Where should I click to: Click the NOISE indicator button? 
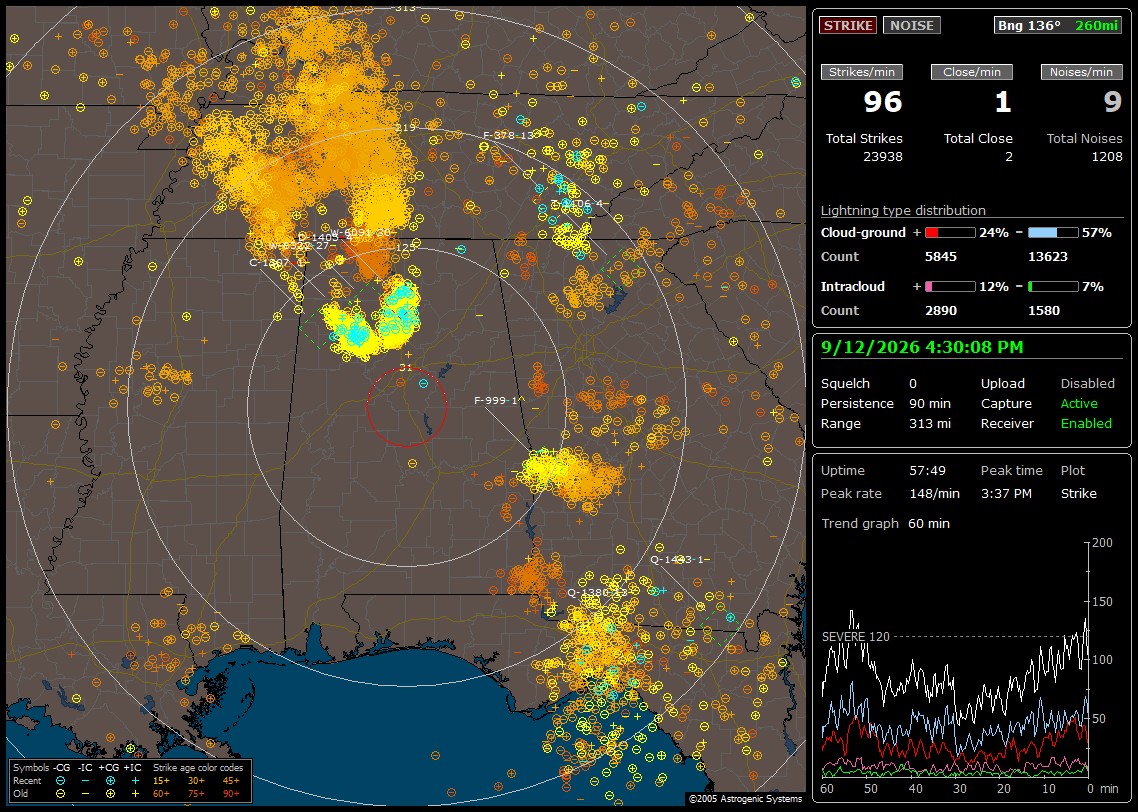click(912, 25)
